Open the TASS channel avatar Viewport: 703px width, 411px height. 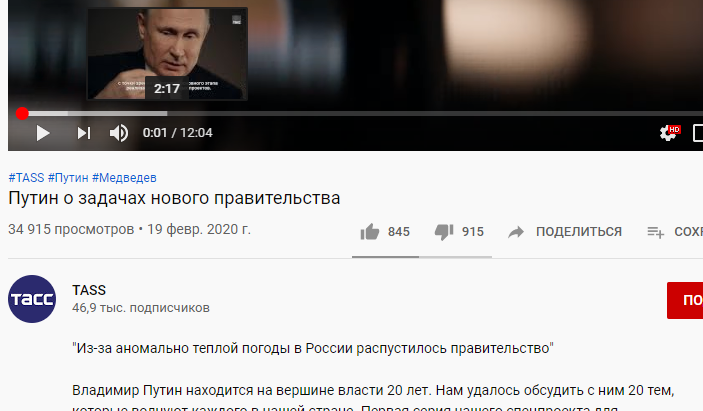[x=32, y=299]
